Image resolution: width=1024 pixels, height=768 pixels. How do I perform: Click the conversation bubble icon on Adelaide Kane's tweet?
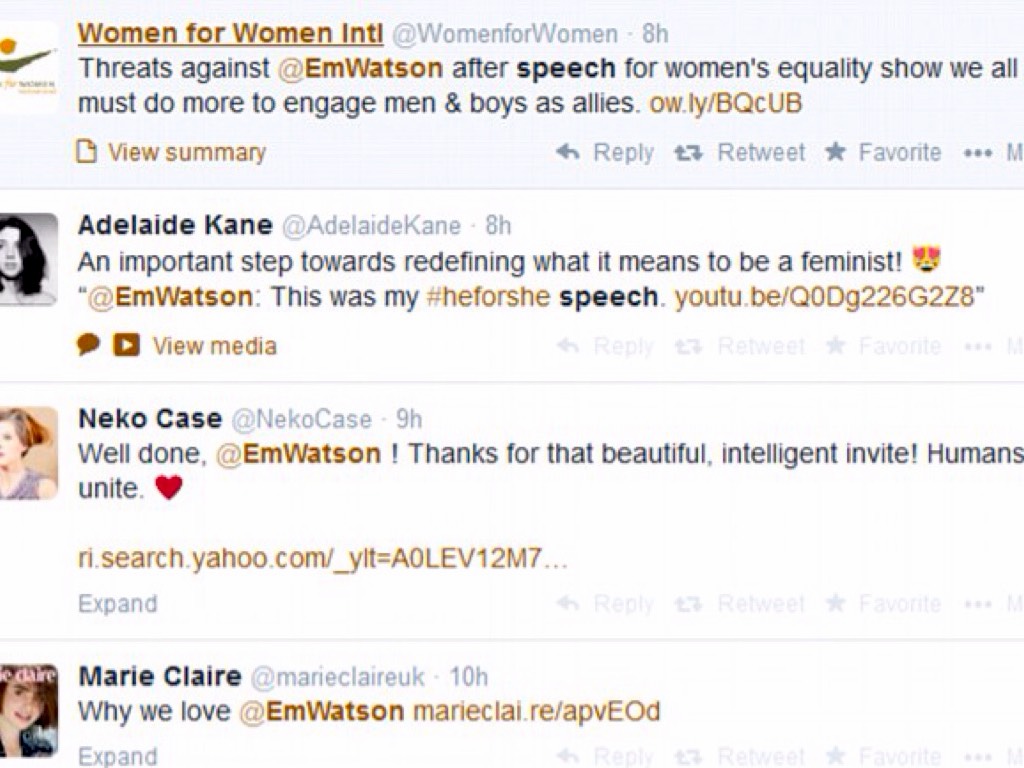[x=89, y=345]
